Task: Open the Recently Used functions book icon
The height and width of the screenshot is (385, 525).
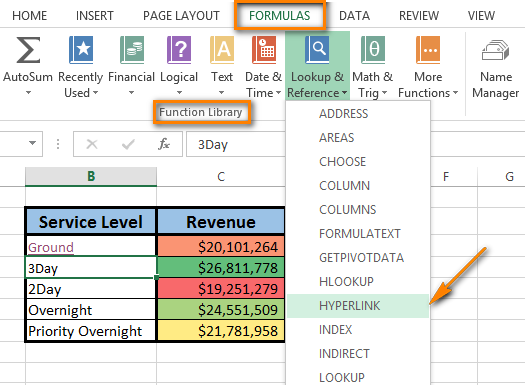Action: (81, 50)
